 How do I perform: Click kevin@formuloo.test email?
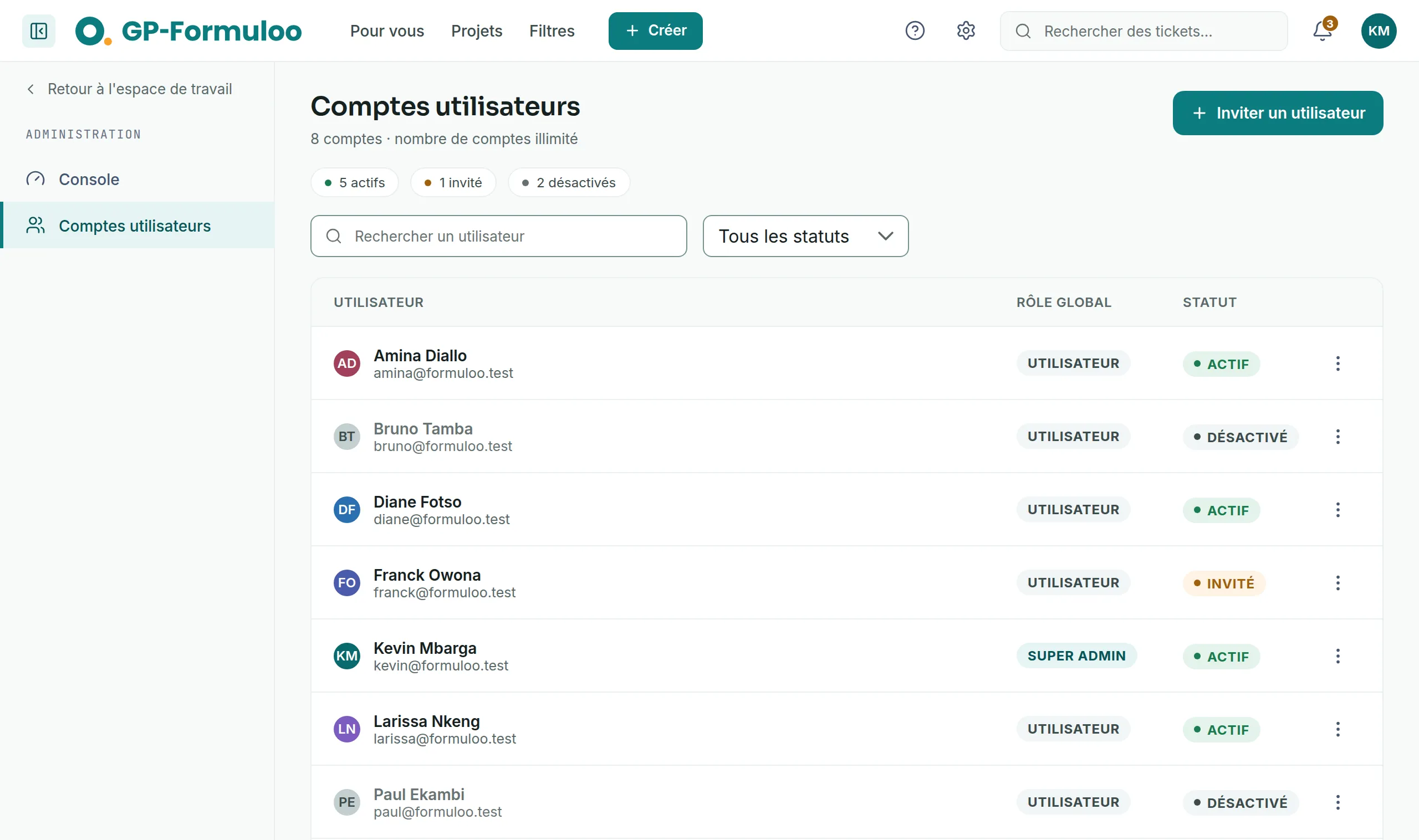441,665
